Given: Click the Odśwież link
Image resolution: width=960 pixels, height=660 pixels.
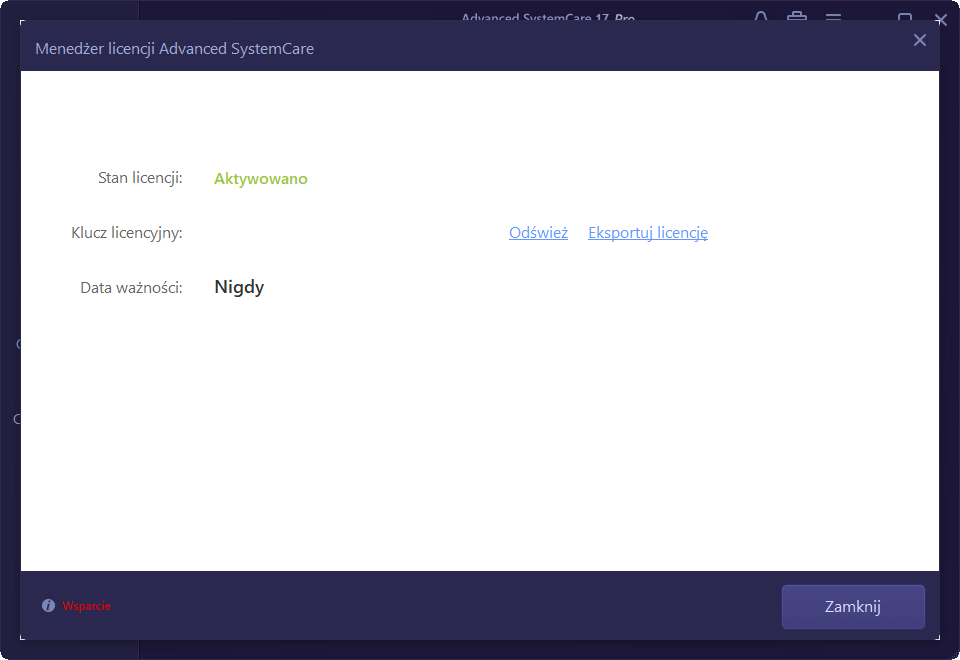Looking at the screenshot, I should coord(538,233).
